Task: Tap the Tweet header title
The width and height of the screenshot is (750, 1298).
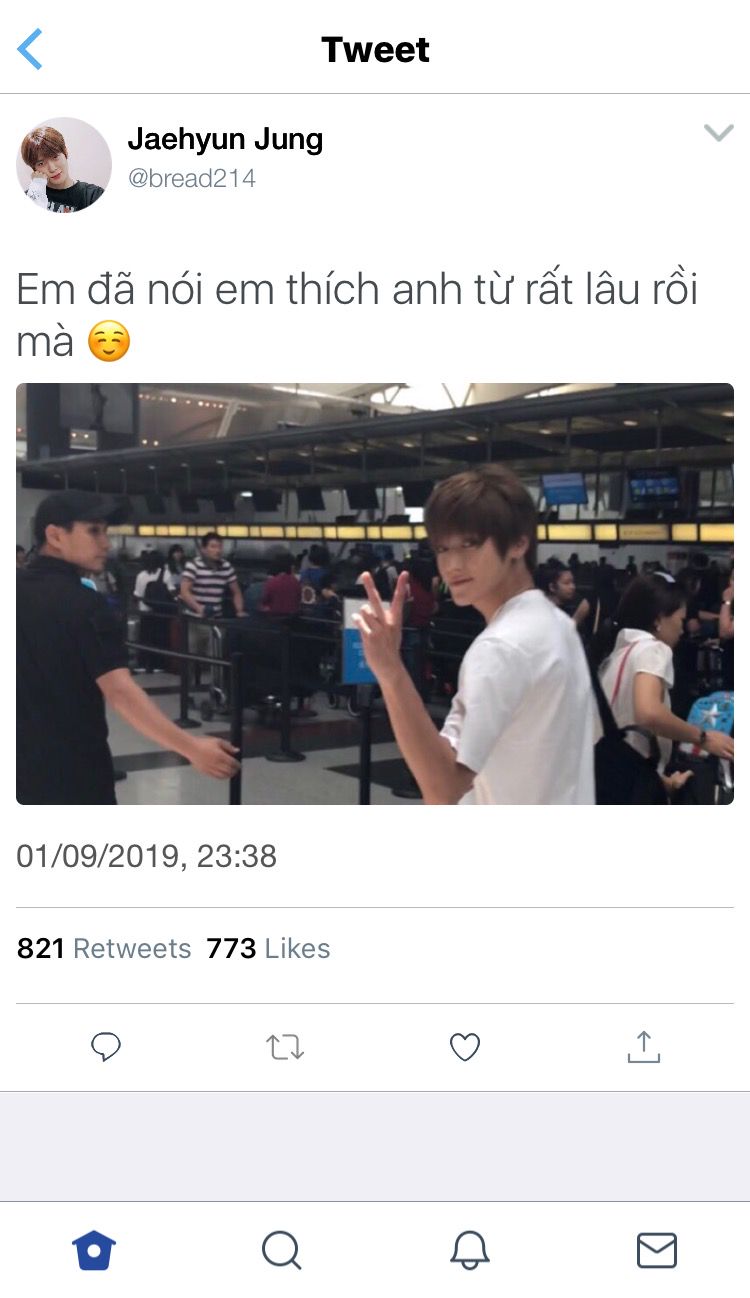Action: [x=375, y=49]
